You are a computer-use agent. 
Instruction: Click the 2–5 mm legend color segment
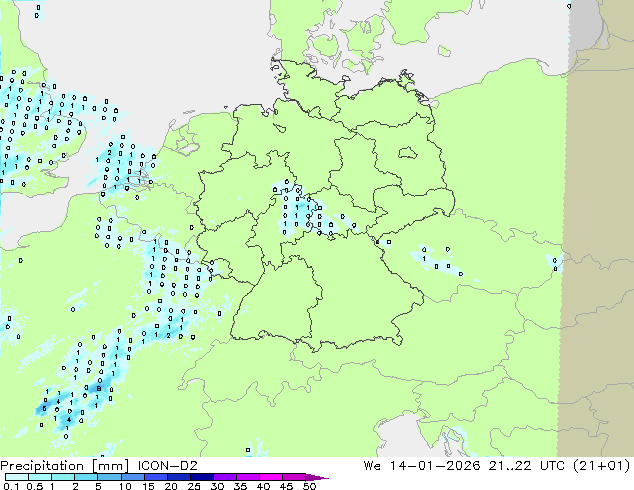86,477
